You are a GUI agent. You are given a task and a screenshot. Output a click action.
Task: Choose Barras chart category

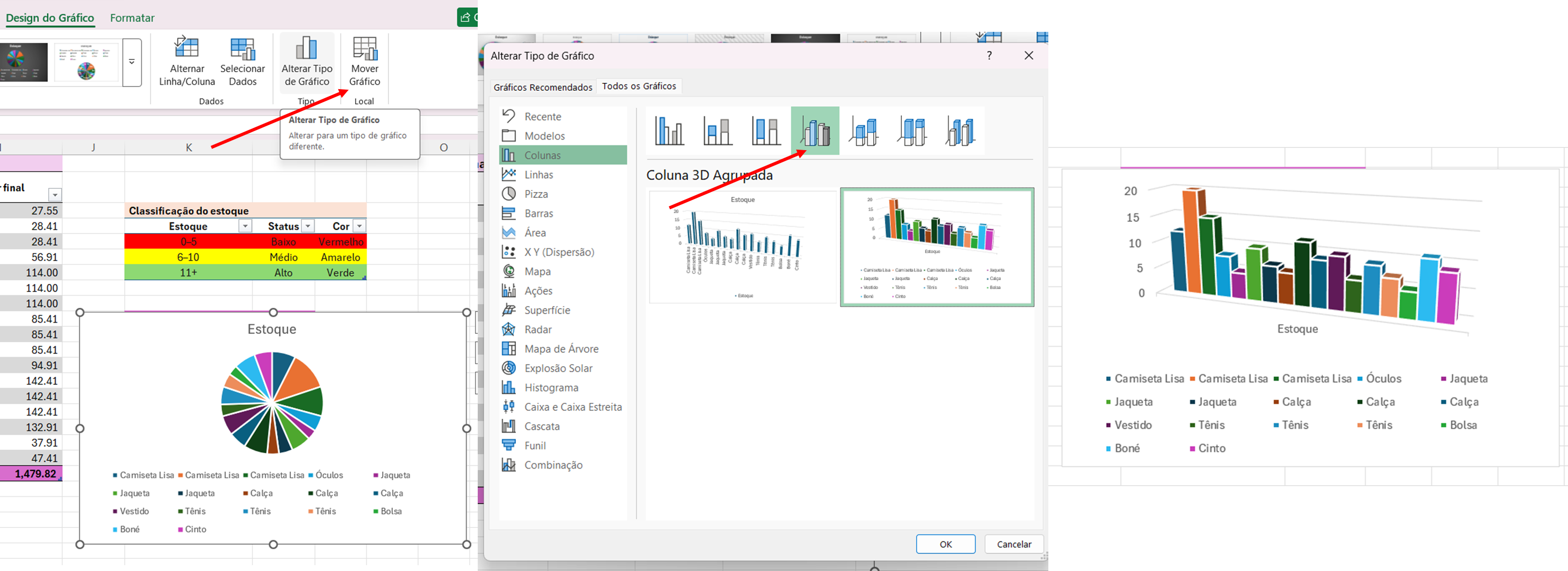coord(563,214)
